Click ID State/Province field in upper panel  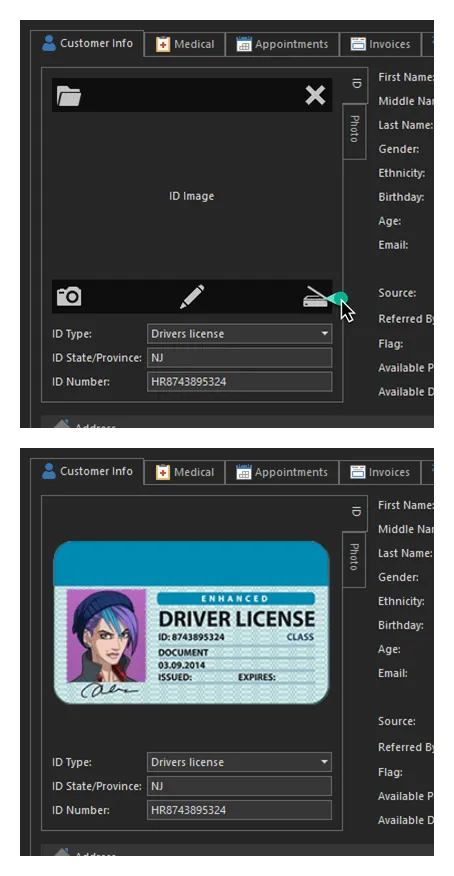[240, 358]
